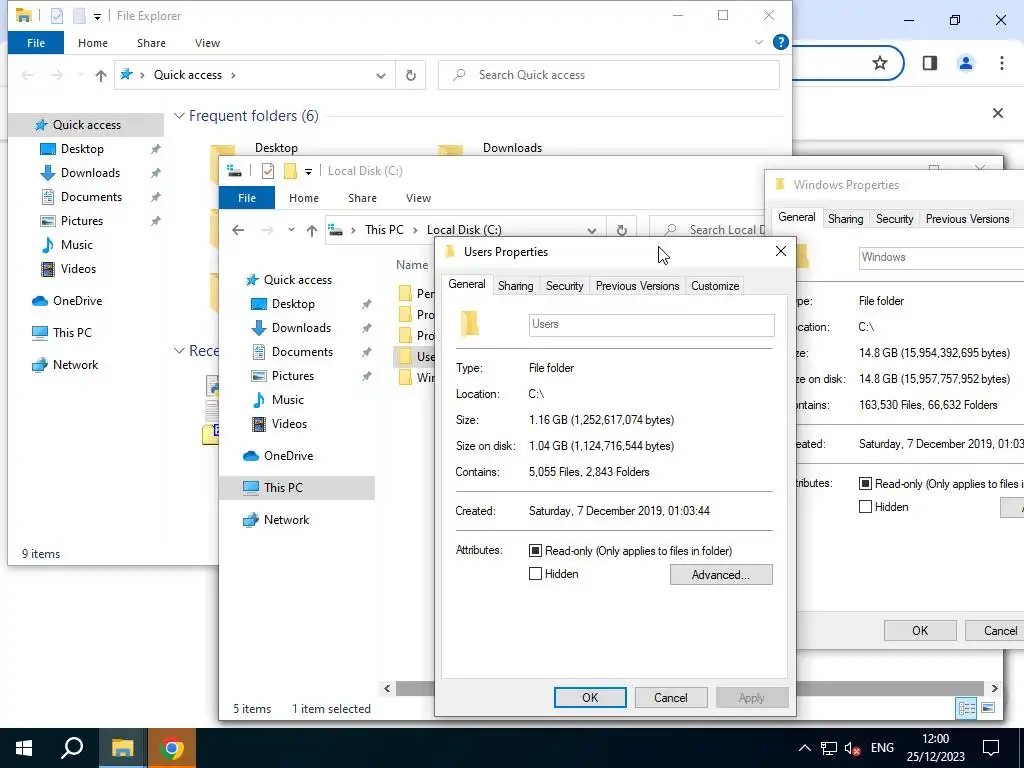Switch to details view in the Local Disk window
This screenshot has width=1024, height=768.
click(x=966, y=708)
